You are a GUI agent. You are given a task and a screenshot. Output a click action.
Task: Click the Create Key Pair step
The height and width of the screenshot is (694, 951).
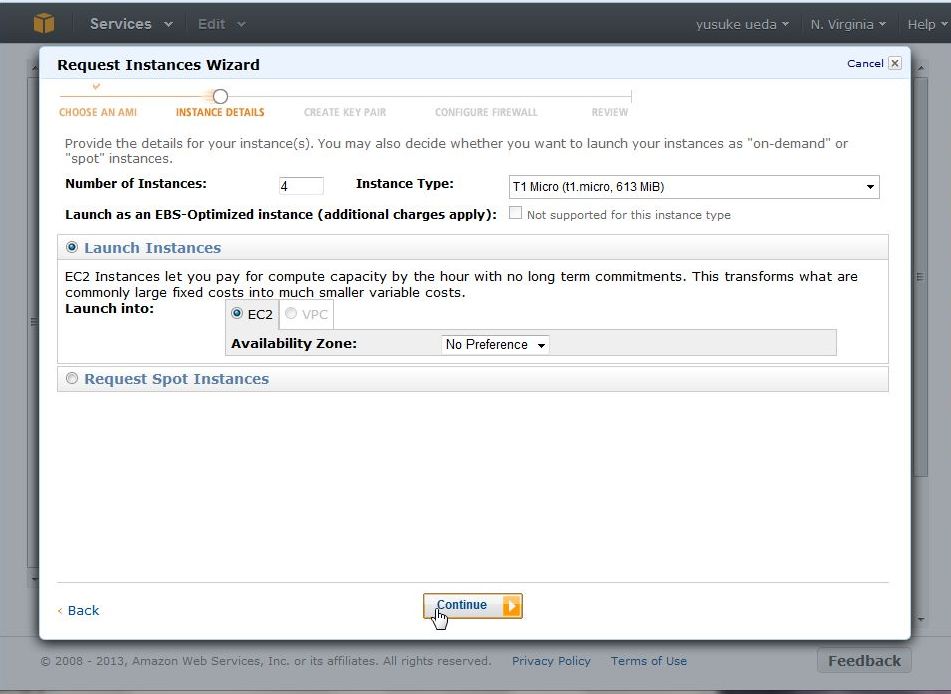(x=344, y=112)
